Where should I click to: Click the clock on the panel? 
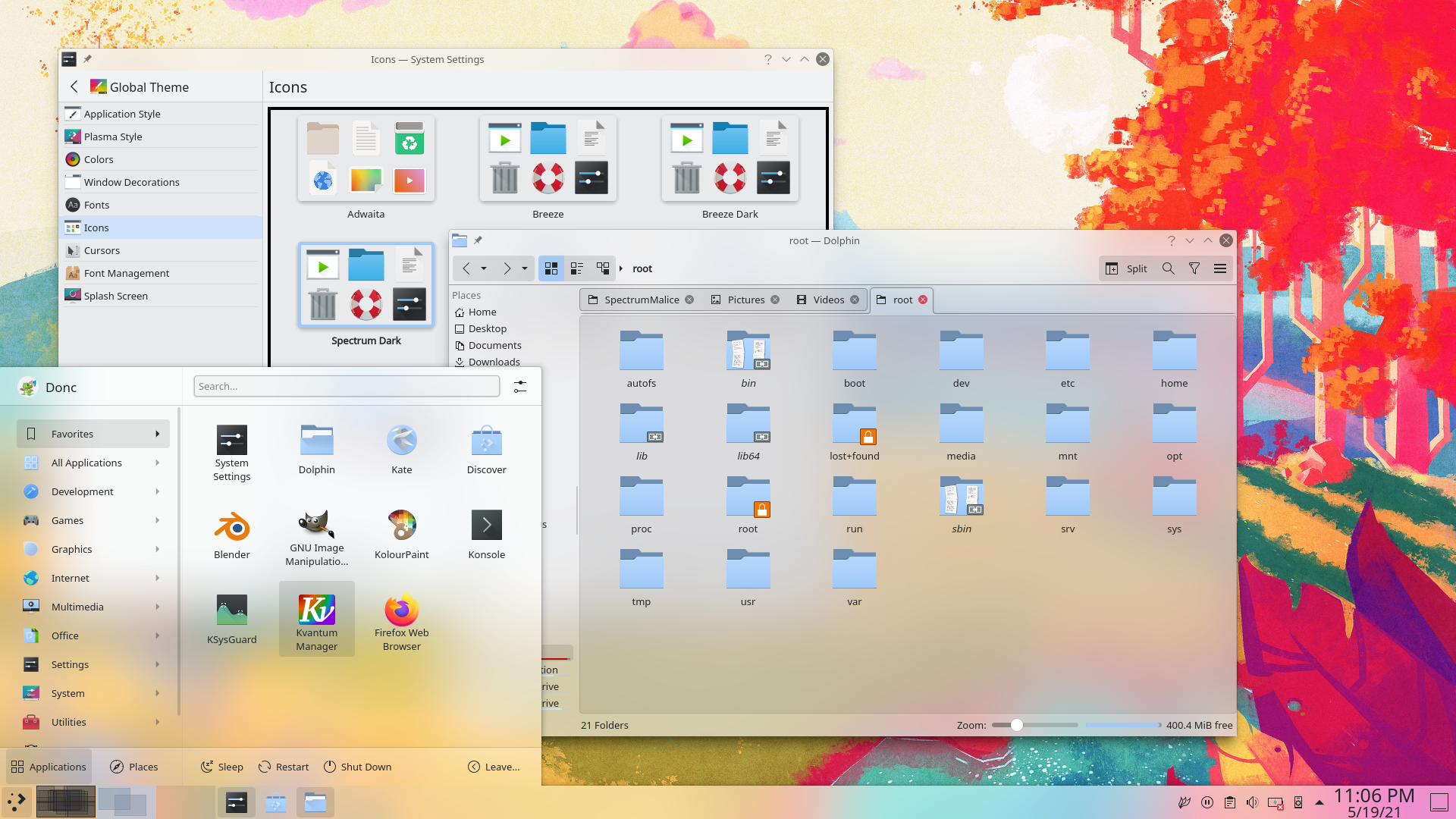(1374, 802)
